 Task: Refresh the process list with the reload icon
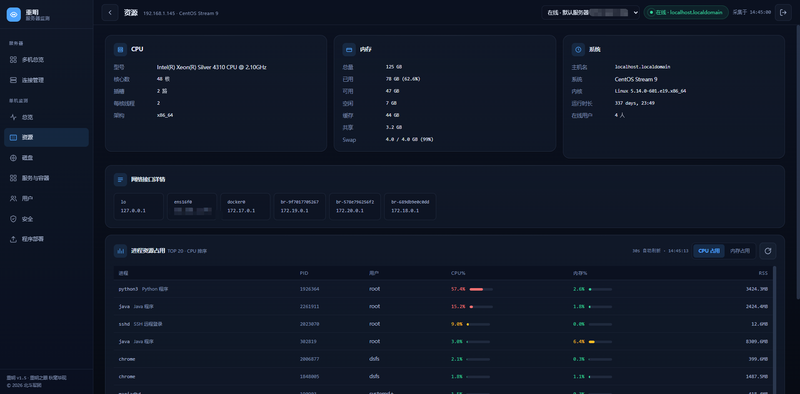pyautogui.click(x=768, y=251)
